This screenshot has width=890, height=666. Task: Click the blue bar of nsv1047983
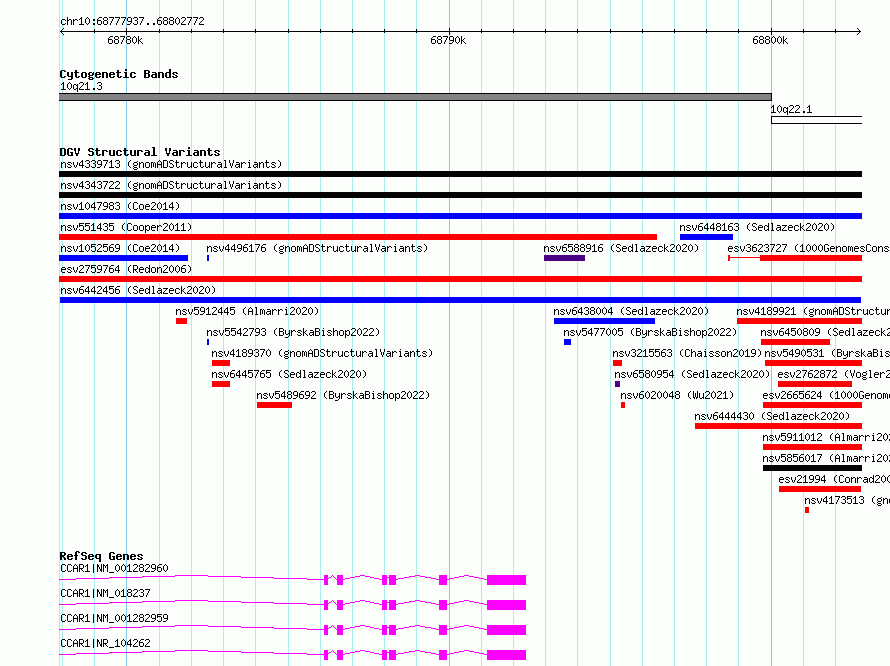(x=460, y=216)
